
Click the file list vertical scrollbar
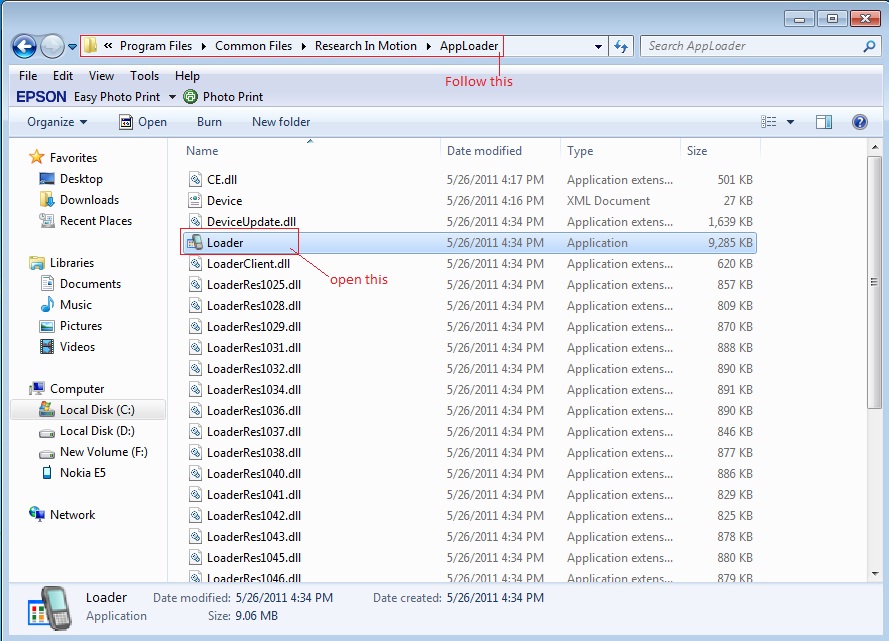[x=874, y=282]
